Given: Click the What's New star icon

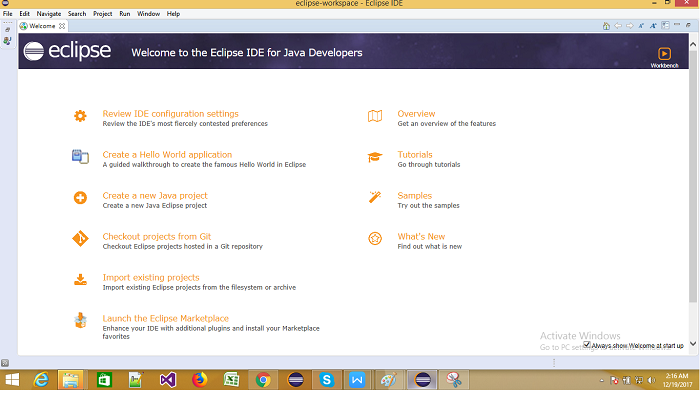Looking at the screenshot, I should (375, 238).
